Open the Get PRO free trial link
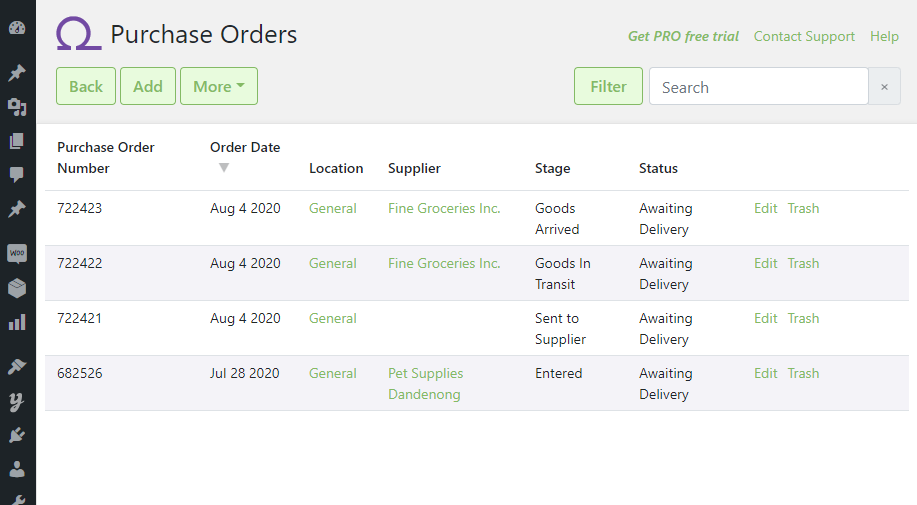 pyautogui.click(x=683, y=36)
